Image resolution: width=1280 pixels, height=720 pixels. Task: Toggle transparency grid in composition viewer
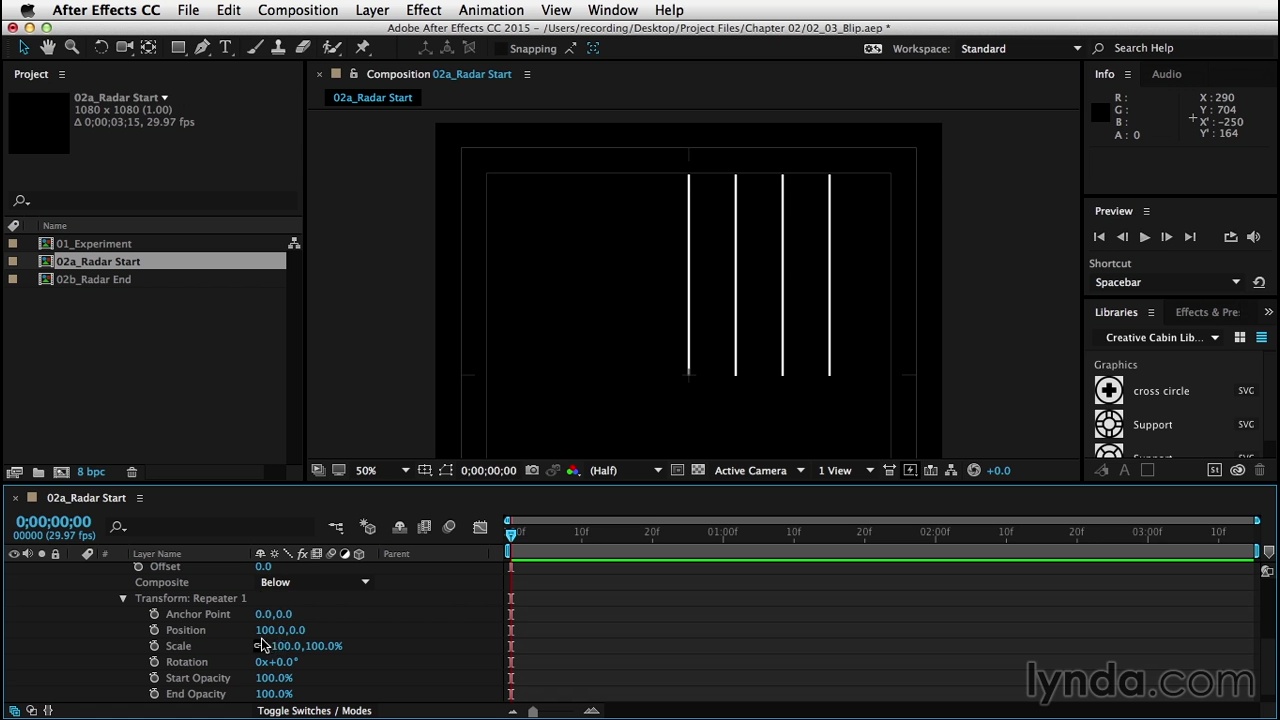[698, 470]
